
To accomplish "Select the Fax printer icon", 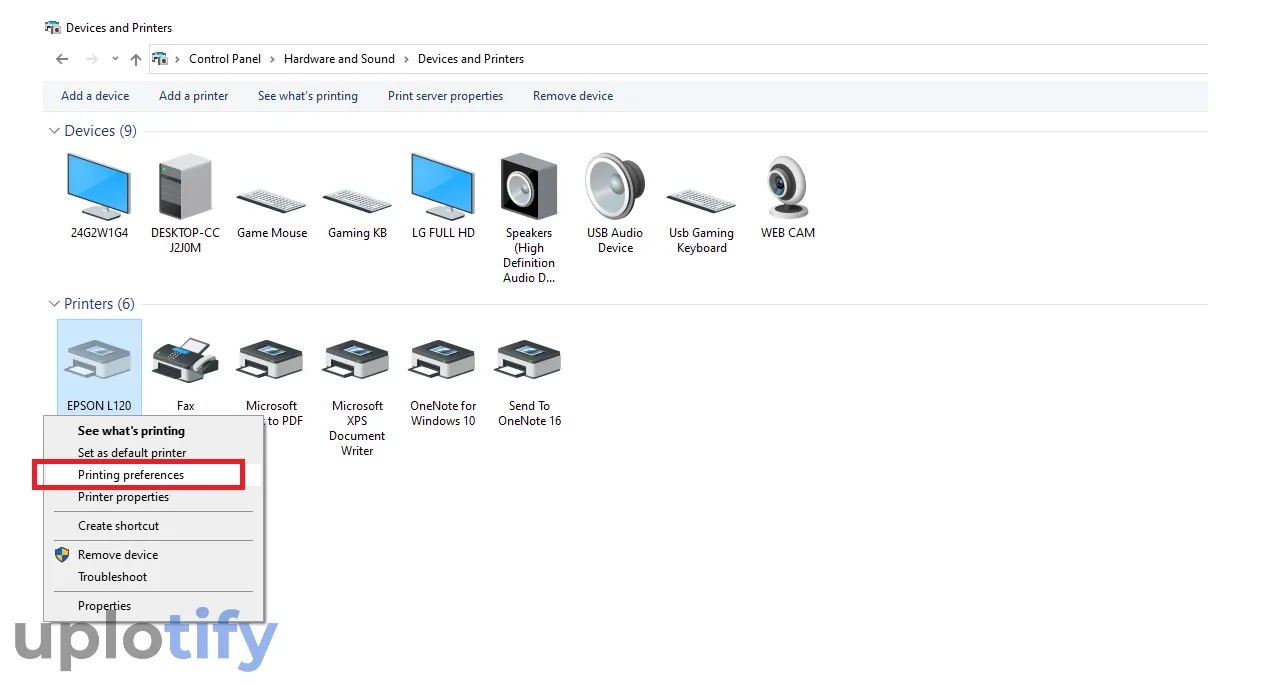I will pos(185,360).
